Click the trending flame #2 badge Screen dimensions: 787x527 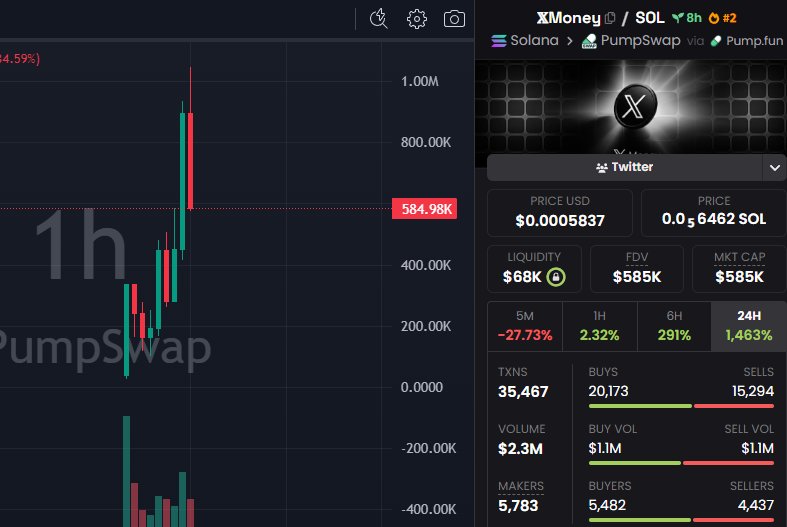coord(721,18)
